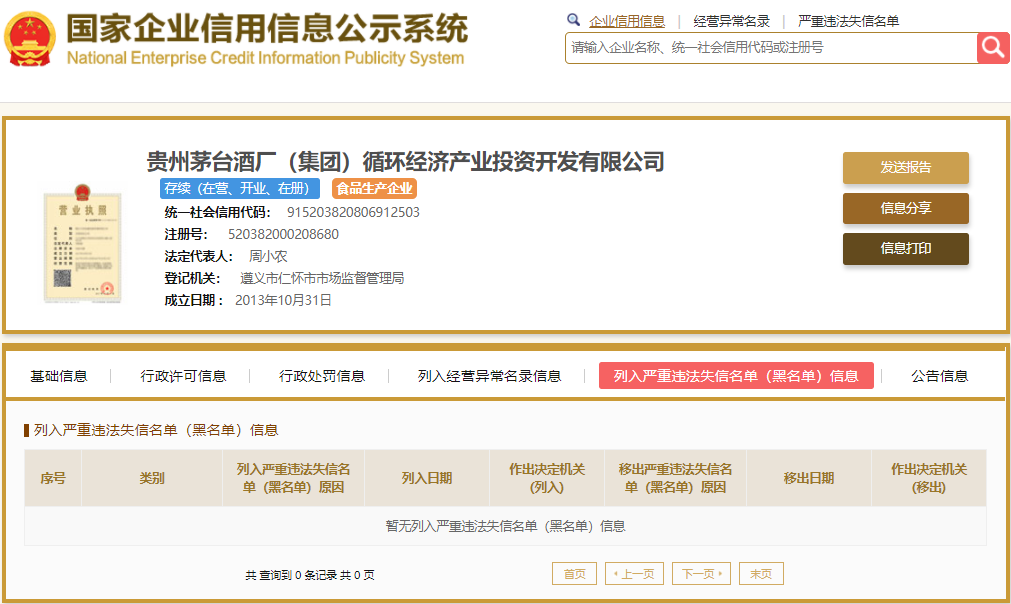Go to 下一页 in pagination
The image size is (1011, 604).
point(701,574)
